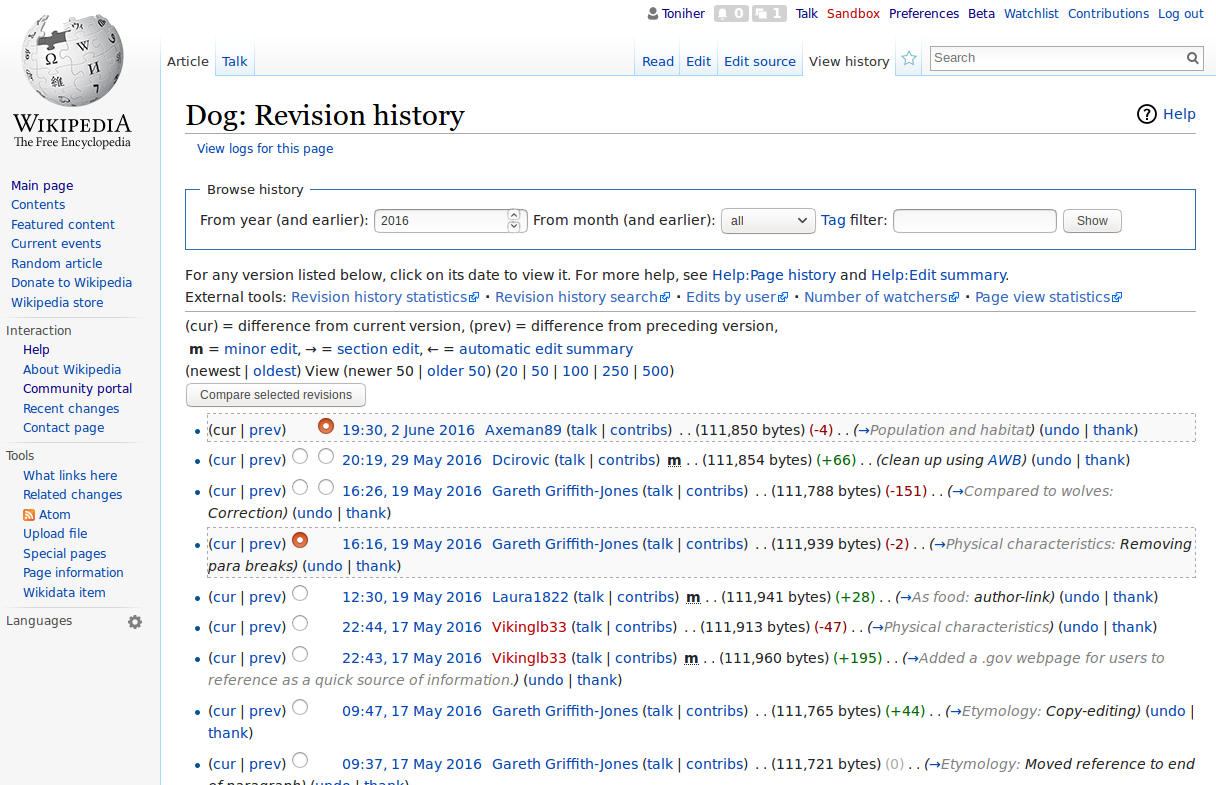This screenshot has width=1216, height=785.
Task: Increase the year with stepper up arrow
Action: point(514,215)
